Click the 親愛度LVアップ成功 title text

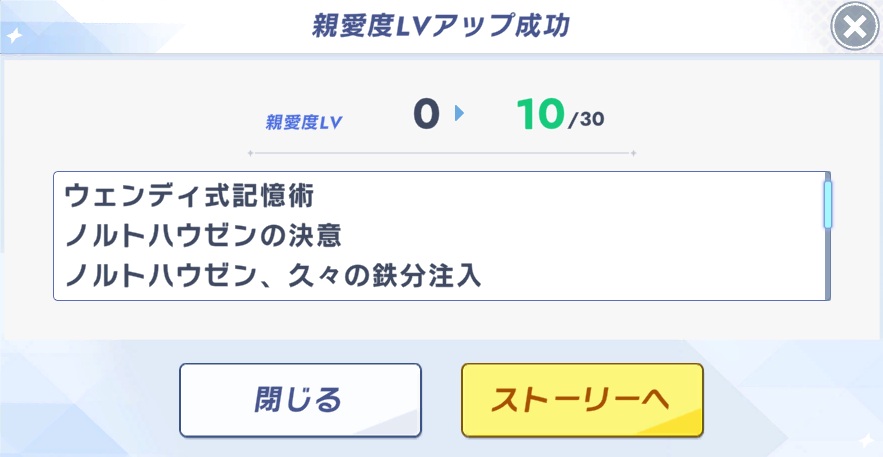click(x=441, y=26)
